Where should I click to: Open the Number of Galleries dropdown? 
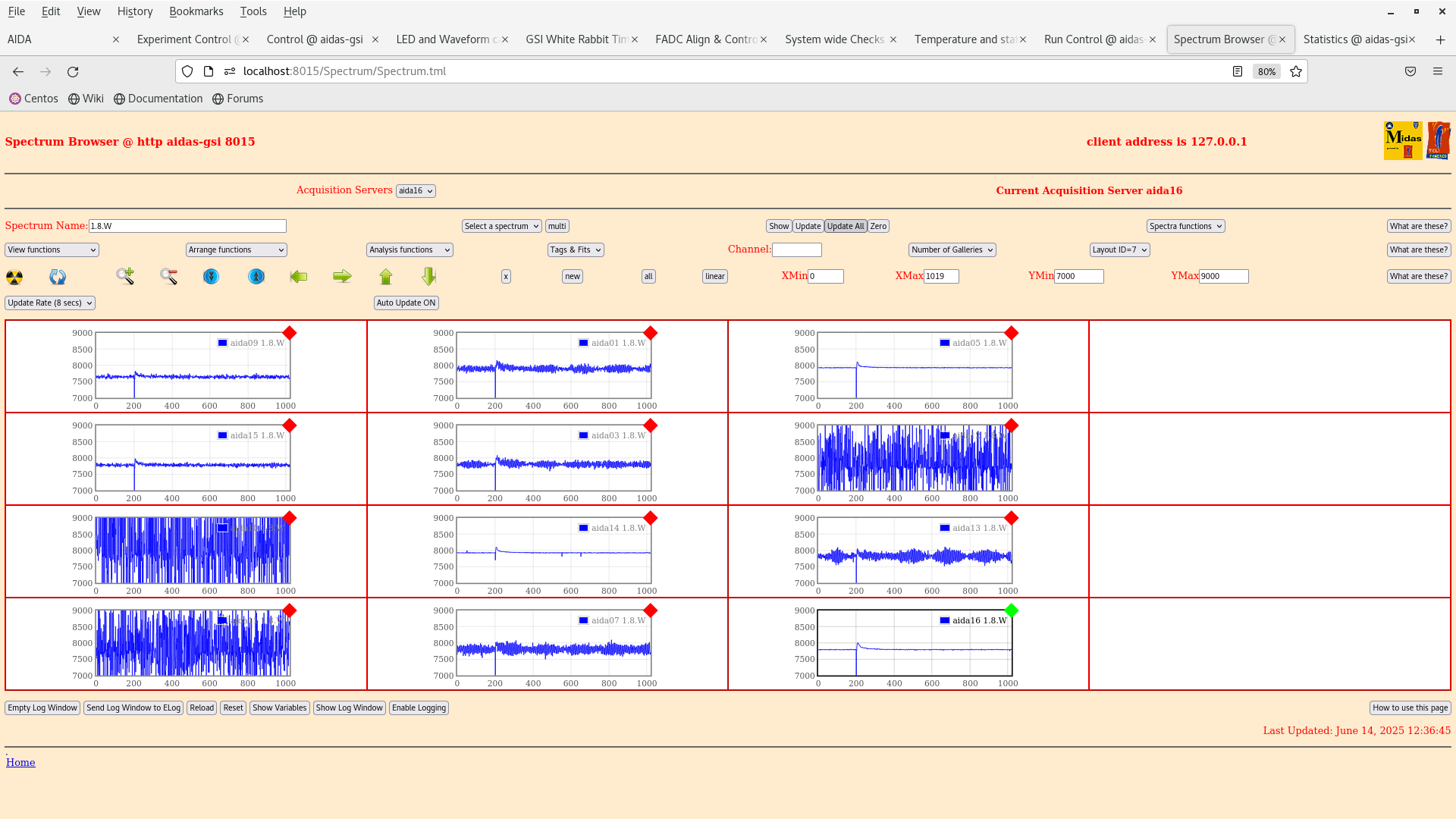point(952,250)
